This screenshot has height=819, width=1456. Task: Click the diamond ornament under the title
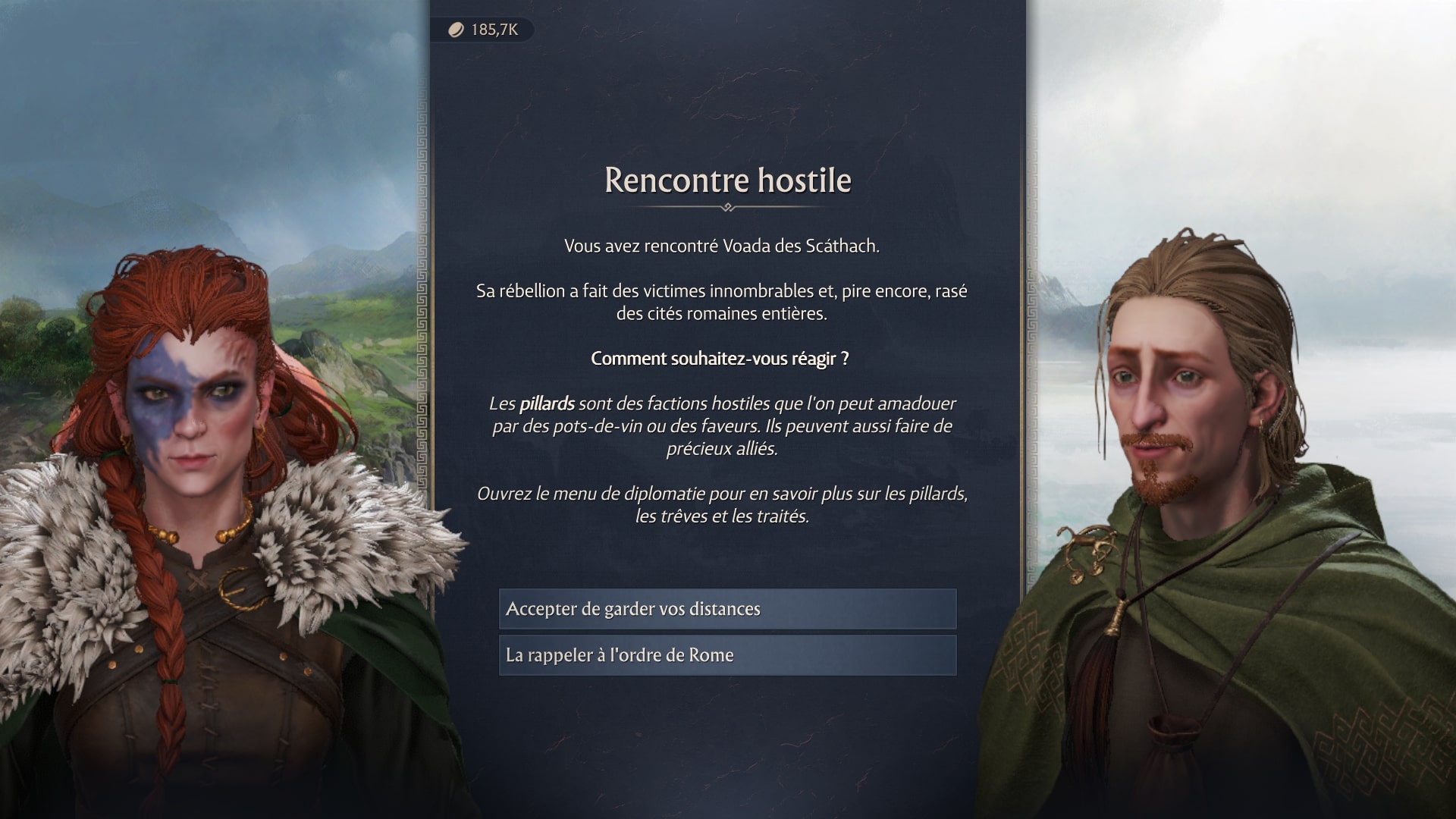click(727, 207)
